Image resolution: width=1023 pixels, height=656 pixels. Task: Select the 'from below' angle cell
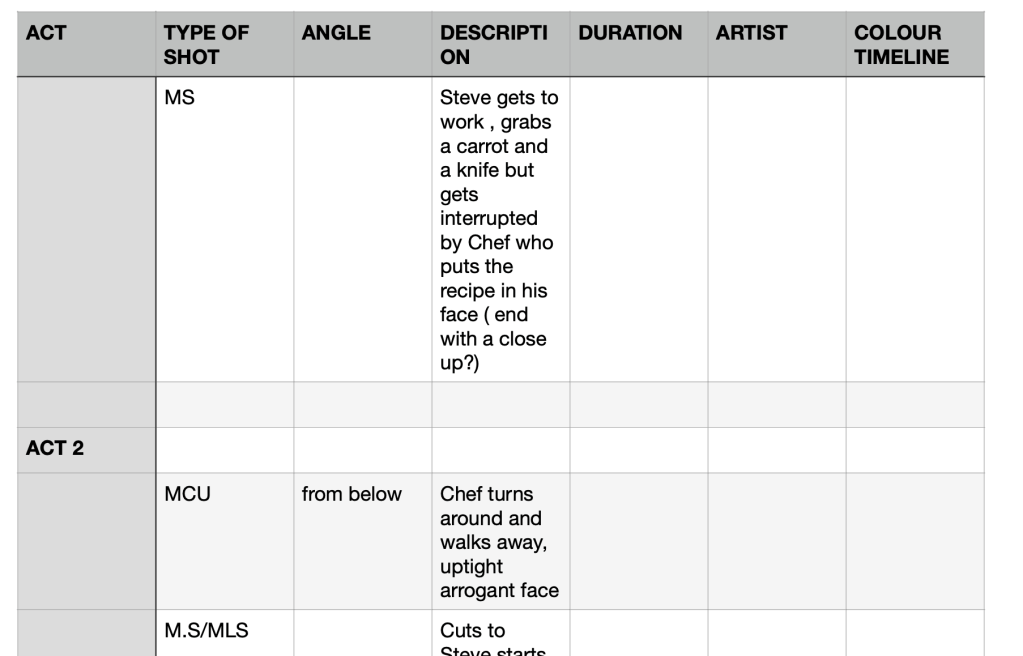click(x=362, y=541)
